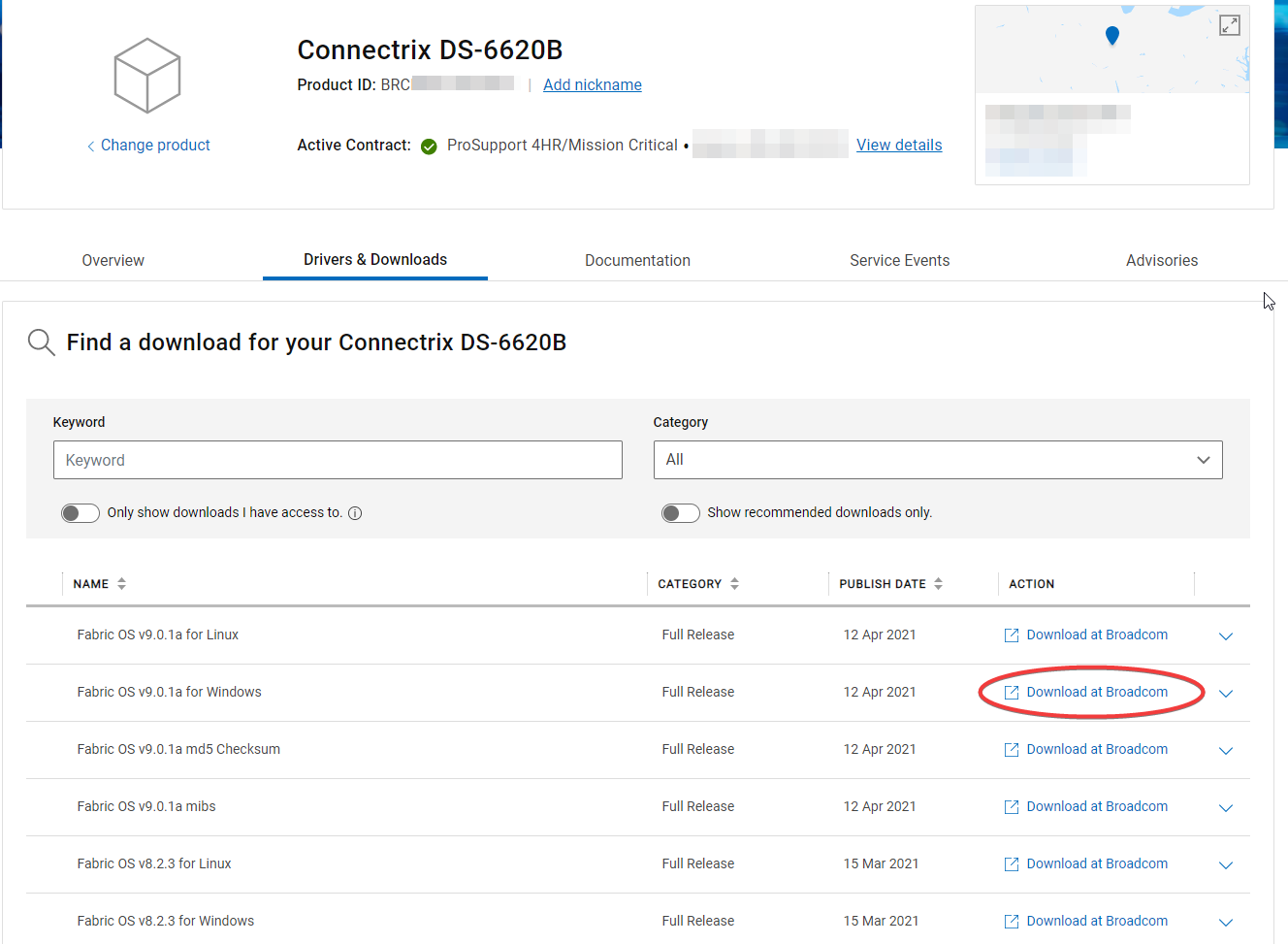This screenshot has width=1288, height=944.
Task: Click the external link icon beside Fabric OS v9.0.1a Linux download
Action: (1011, 635)
